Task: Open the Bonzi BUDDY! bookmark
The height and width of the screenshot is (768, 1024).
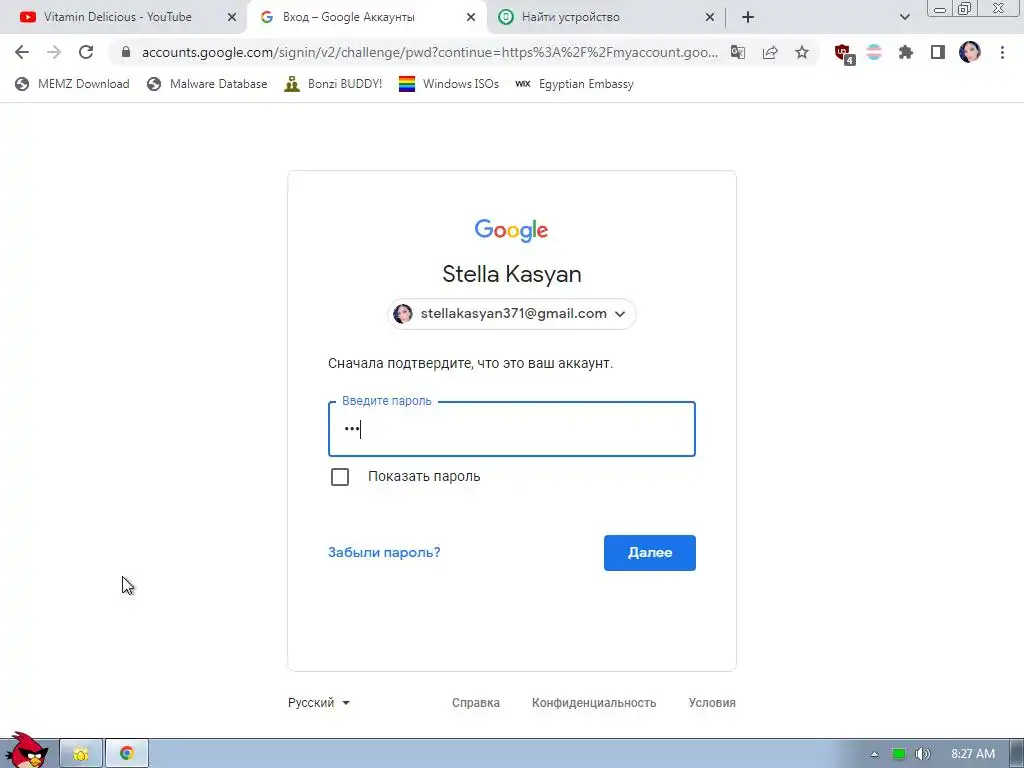Action: coord(333,84)
